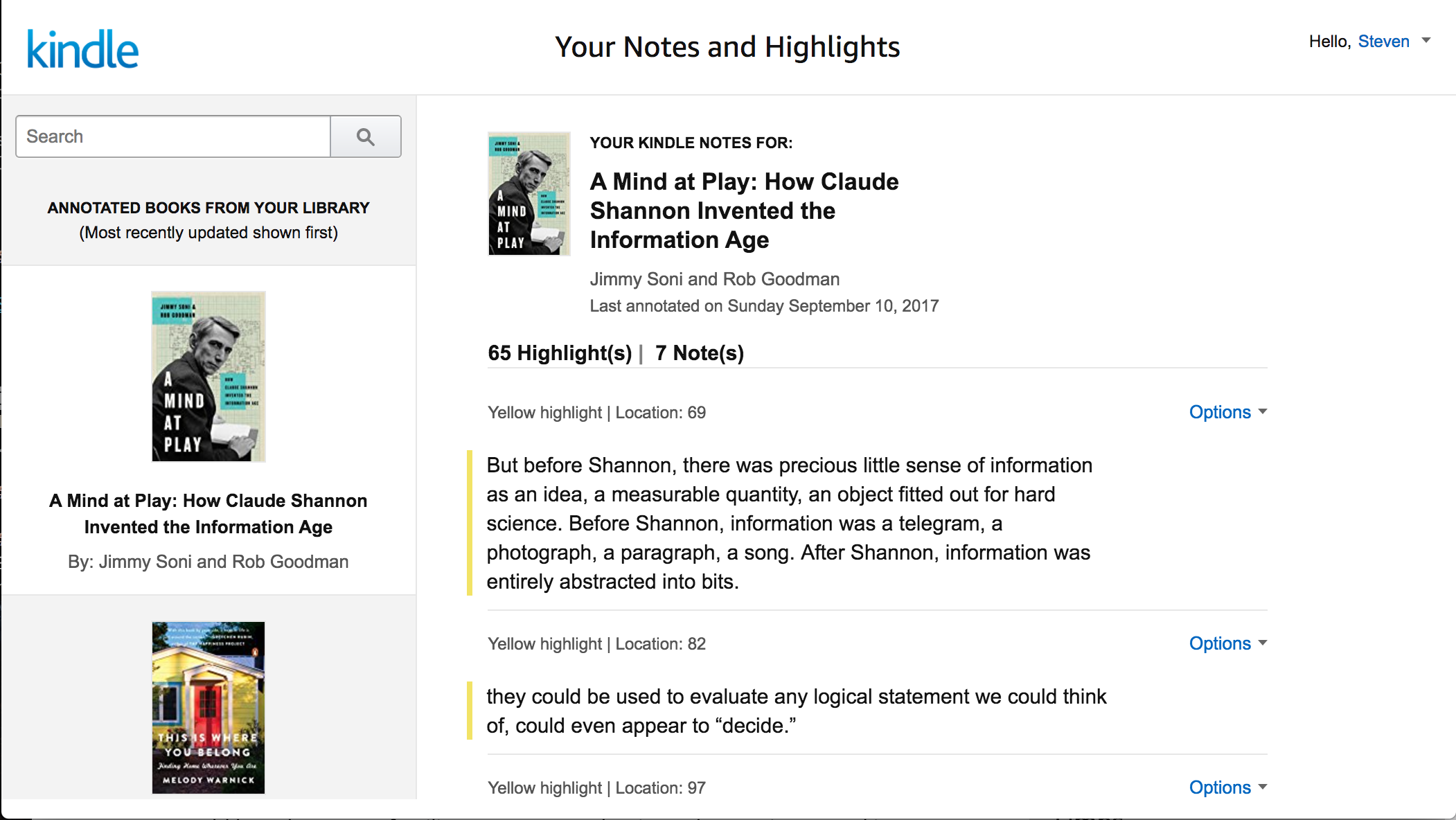Expand the account dropdown arrow beside Steven
Image resolution: width=1456 pixels, height=820 pixels.
coord(1426,41)
